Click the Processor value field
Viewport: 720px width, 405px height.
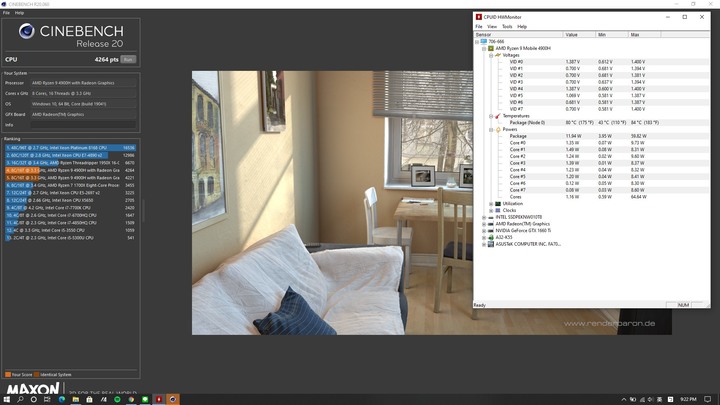pyautogui.click(x=83, y=83)
